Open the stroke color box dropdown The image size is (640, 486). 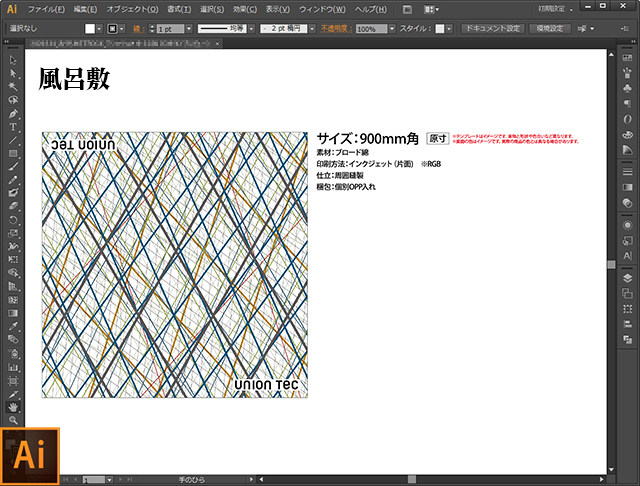click(122, 29)
